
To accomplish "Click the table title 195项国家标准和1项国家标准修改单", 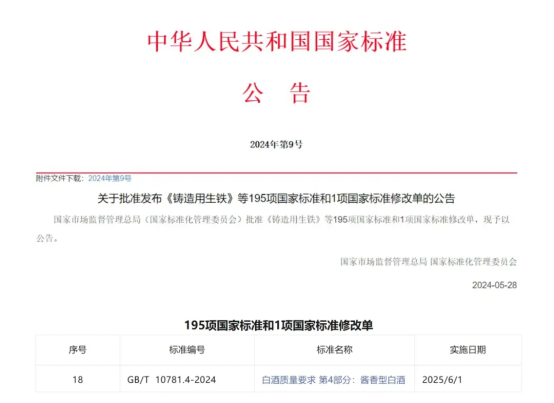I will pyautogui.click(x=278, y=325).
